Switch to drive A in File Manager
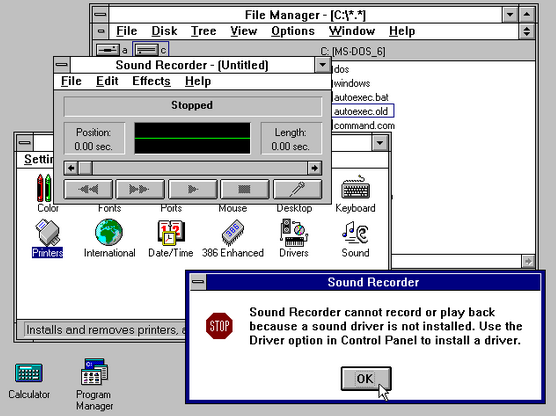Viewport: 556px width, 416px height. coord(111,50)
